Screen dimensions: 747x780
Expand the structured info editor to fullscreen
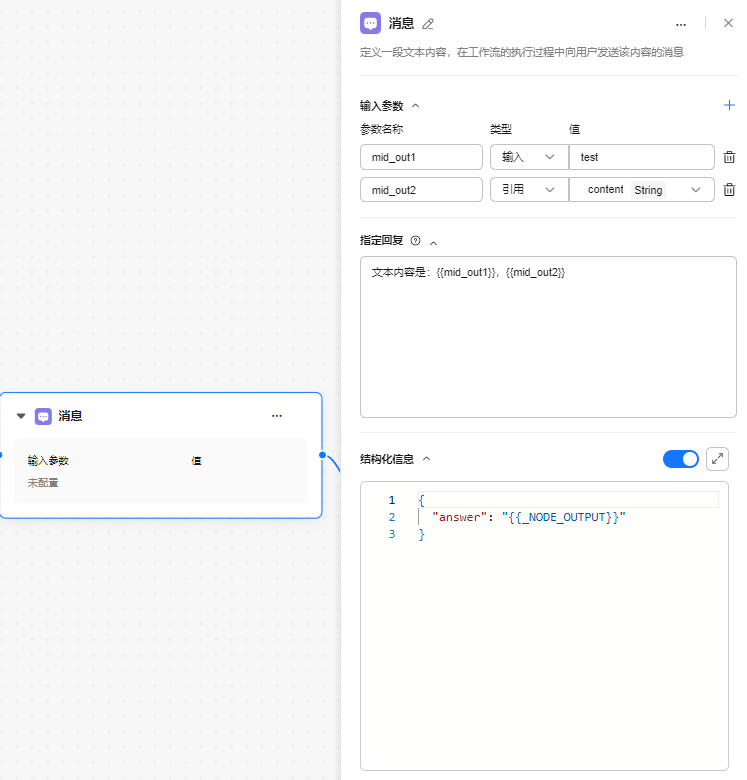[717, 459]
